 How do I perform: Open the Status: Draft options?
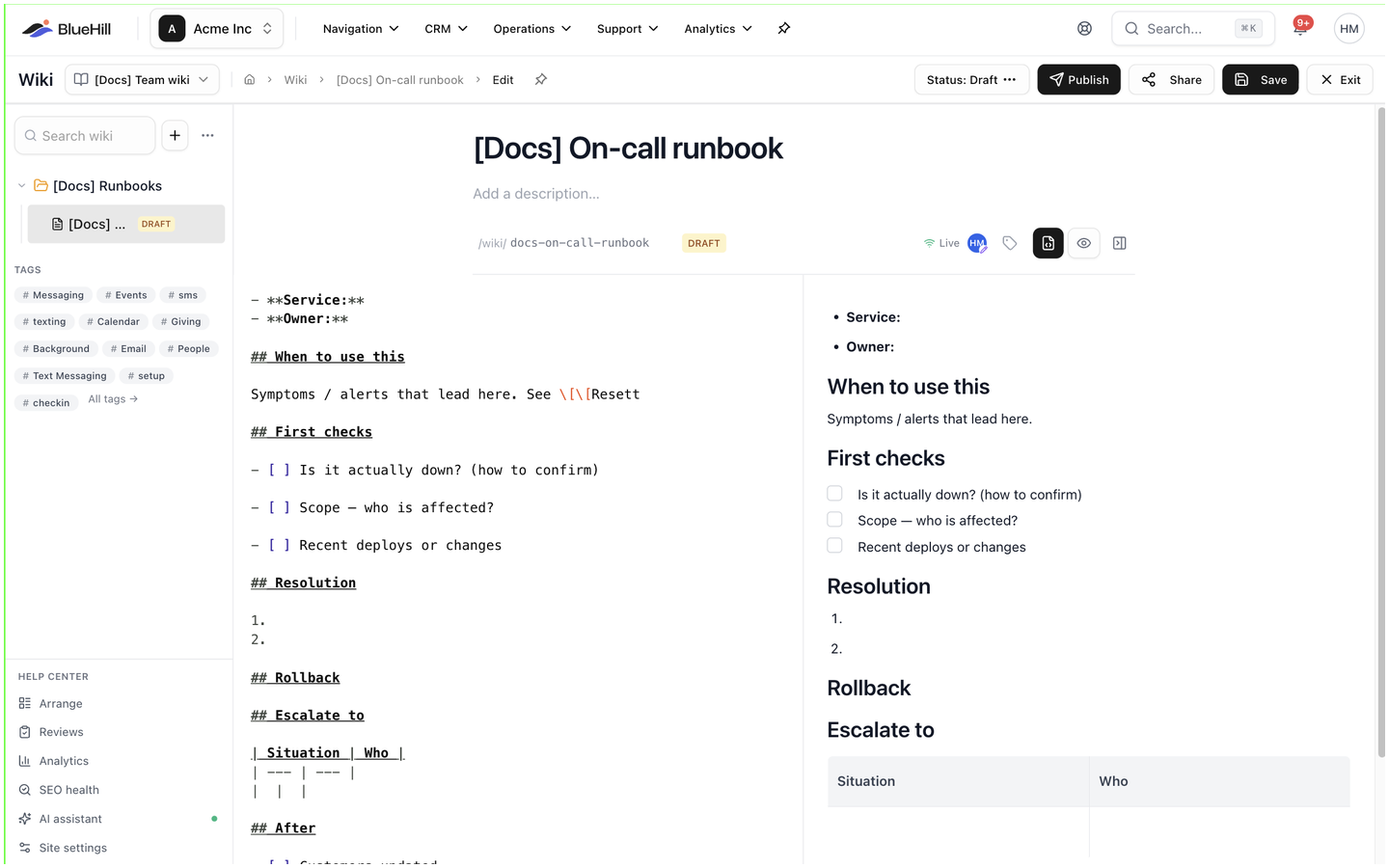(x=971, y=80)
